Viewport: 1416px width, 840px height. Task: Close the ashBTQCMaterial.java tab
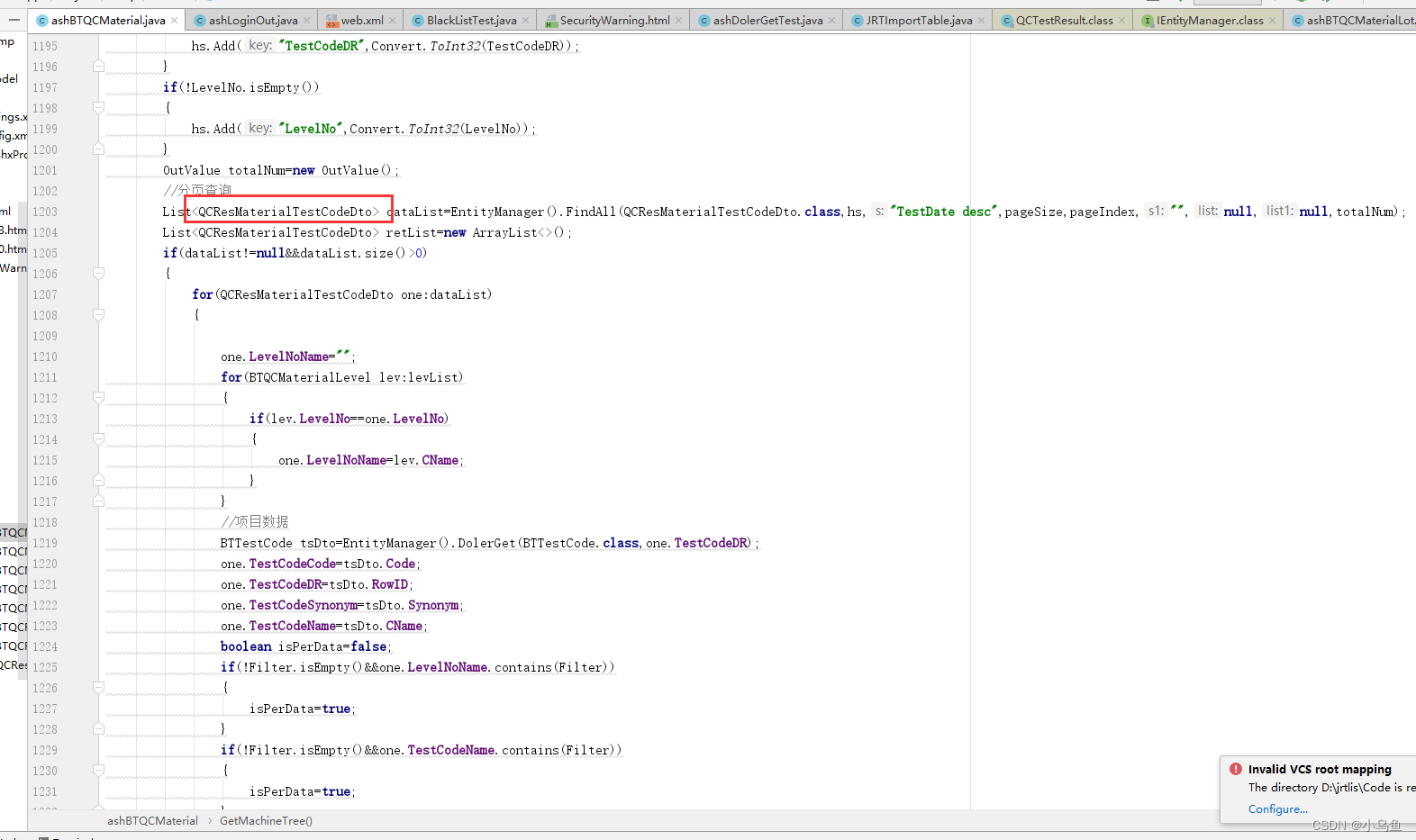(175, 20)
